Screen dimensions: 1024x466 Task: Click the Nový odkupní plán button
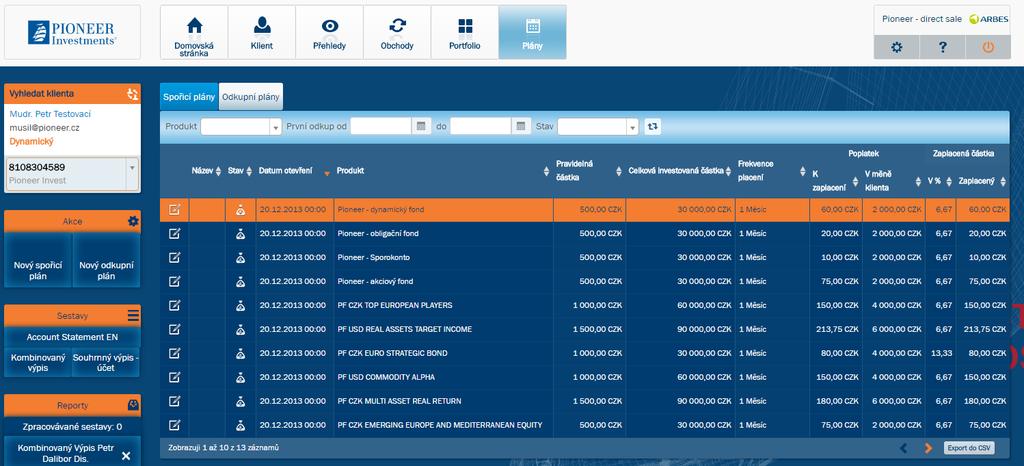106,260
